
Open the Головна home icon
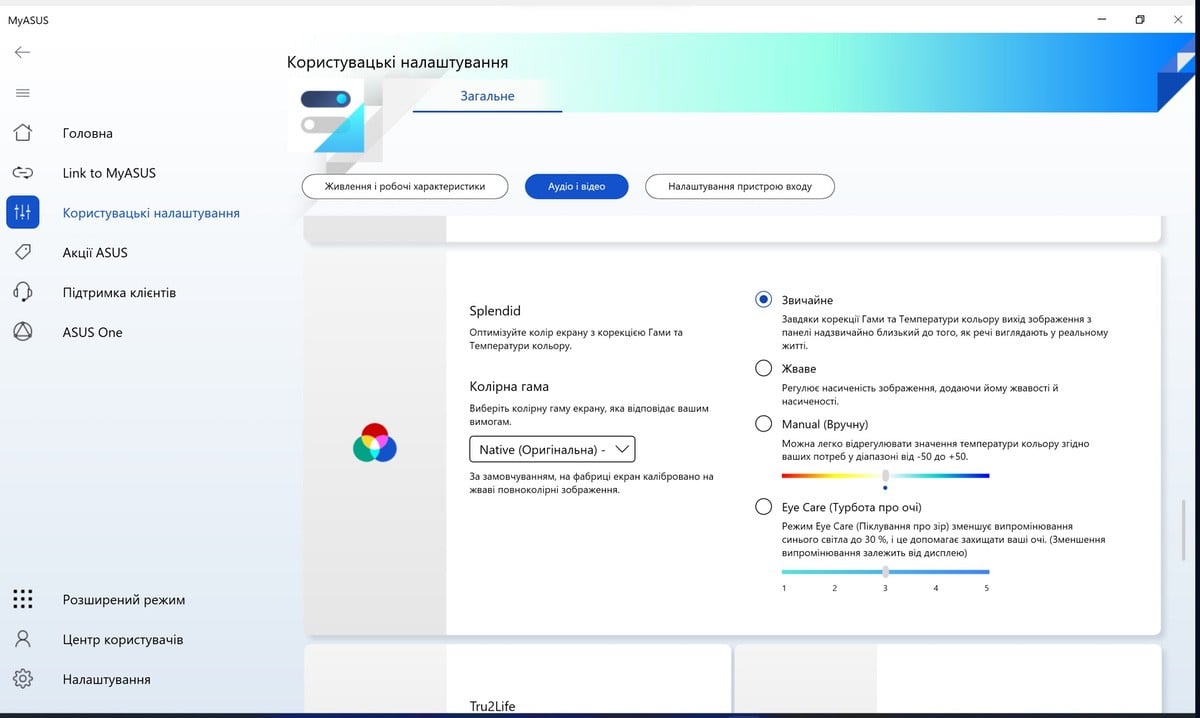pyautogui.click(x=22, y=133)
